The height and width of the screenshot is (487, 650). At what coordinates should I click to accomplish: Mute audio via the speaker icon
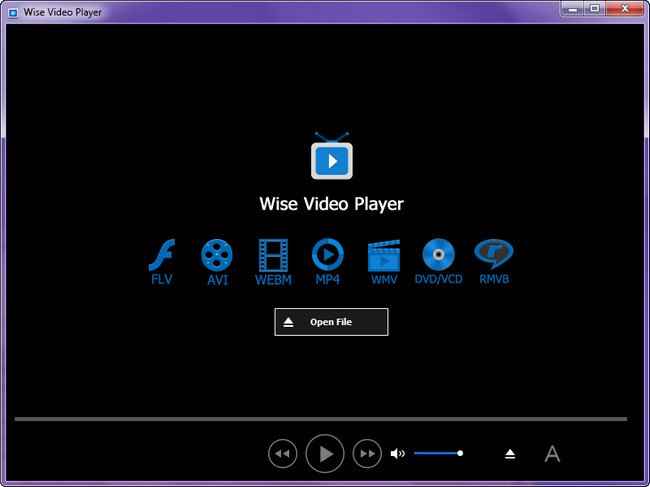click(398, 454)
